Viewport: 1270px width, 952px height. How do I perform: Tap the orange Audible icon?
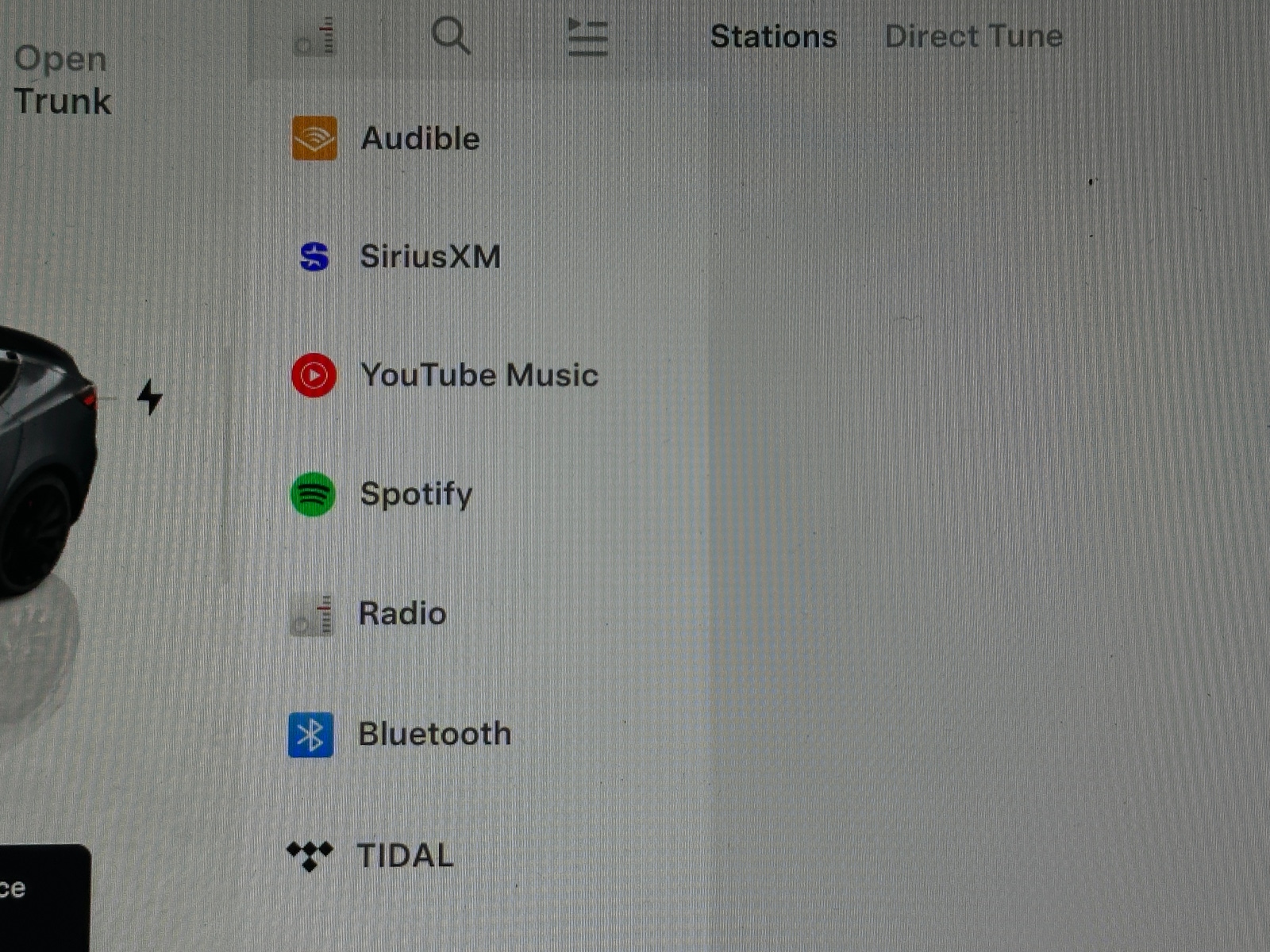(314, 138)
